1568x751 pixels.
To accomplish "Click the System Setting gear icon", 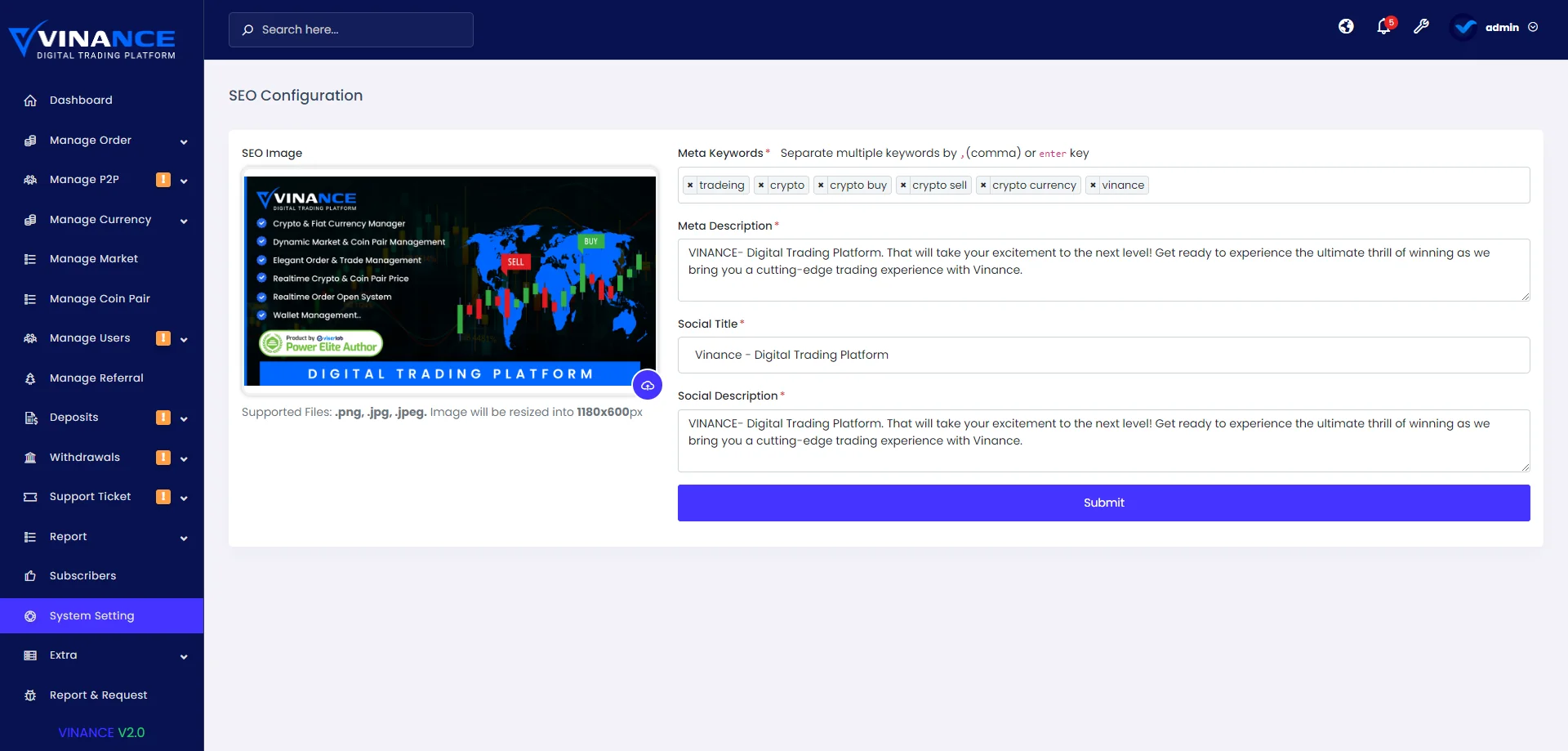I will point(30,616).
